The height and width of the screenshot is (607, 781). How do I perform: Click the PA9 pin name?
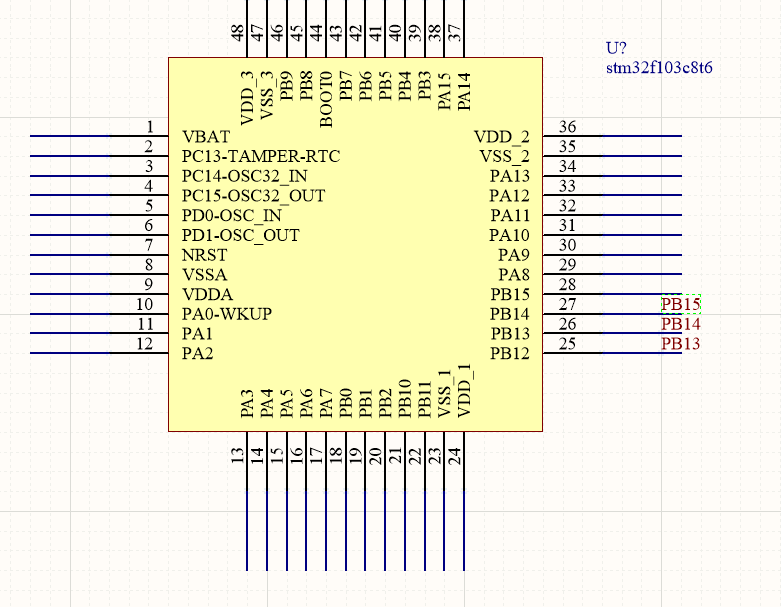[514, 255]
